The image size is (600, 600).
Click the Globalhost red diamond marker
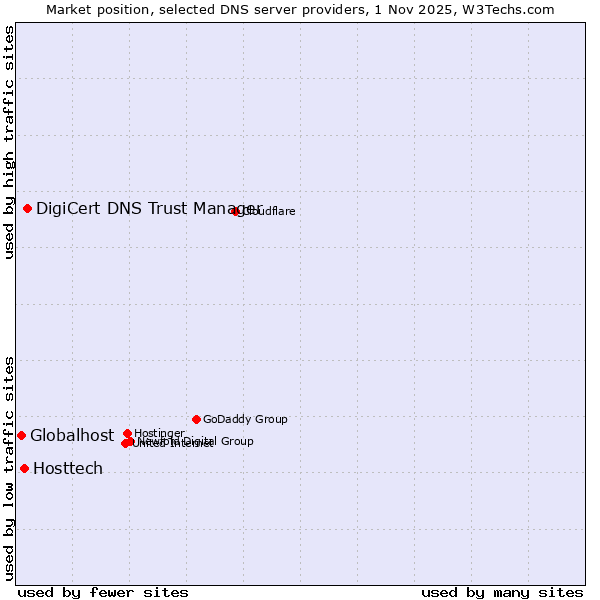coord(21,435)
